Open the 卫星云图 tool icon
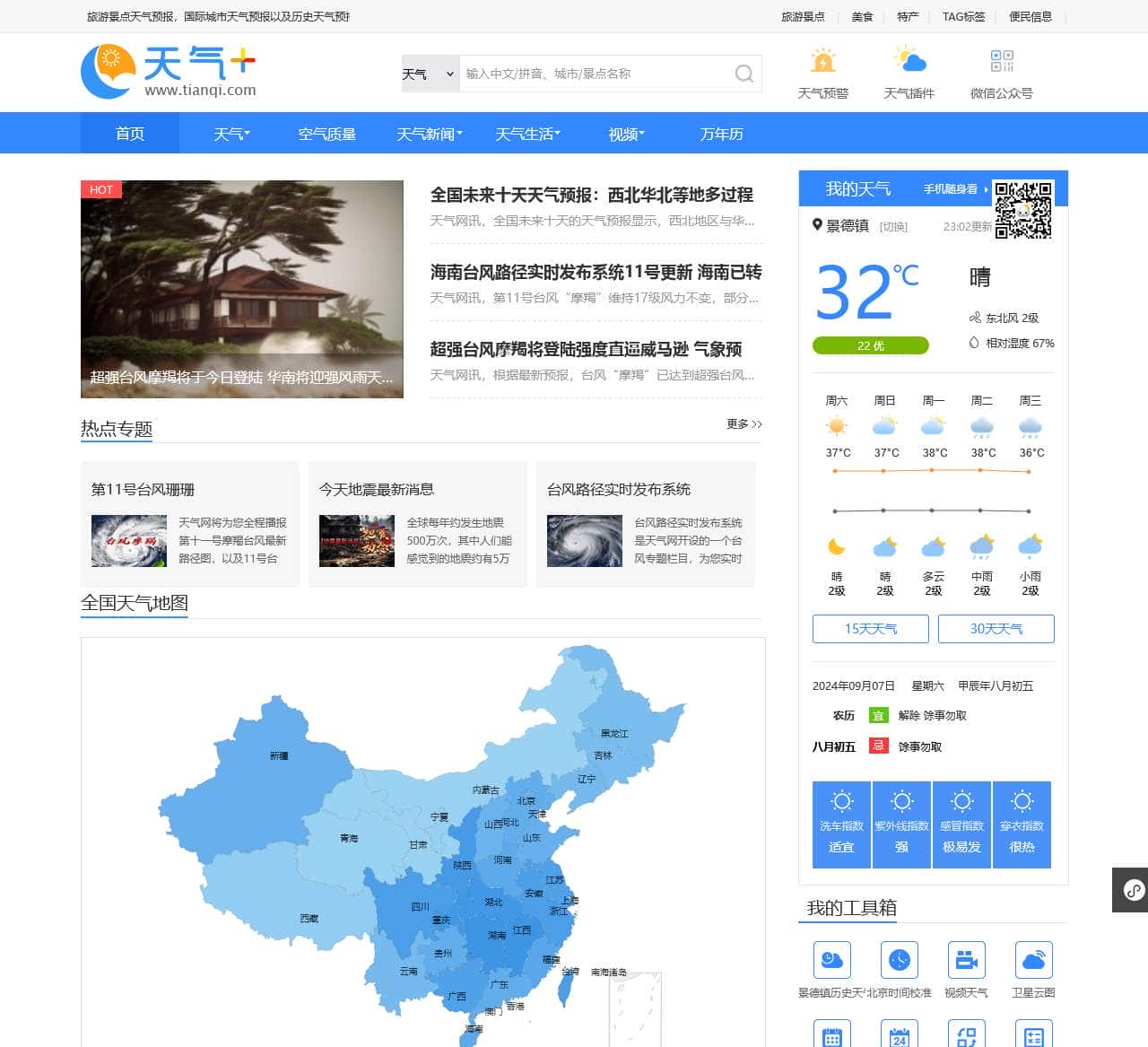This screenshot has height=1047, width=1148. 1033,960
